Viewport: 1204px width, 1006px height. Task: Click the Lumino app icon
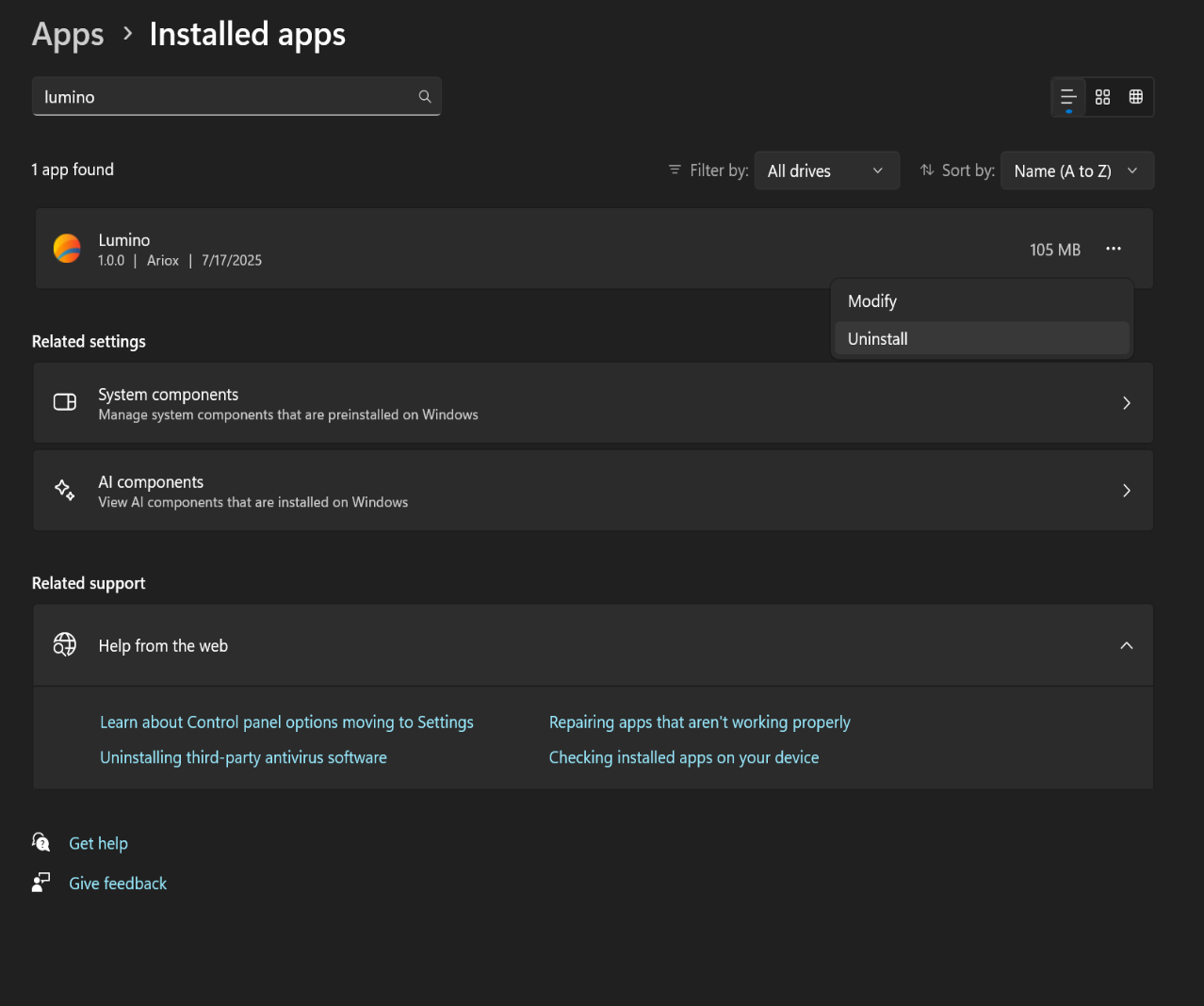coord(67,249)
